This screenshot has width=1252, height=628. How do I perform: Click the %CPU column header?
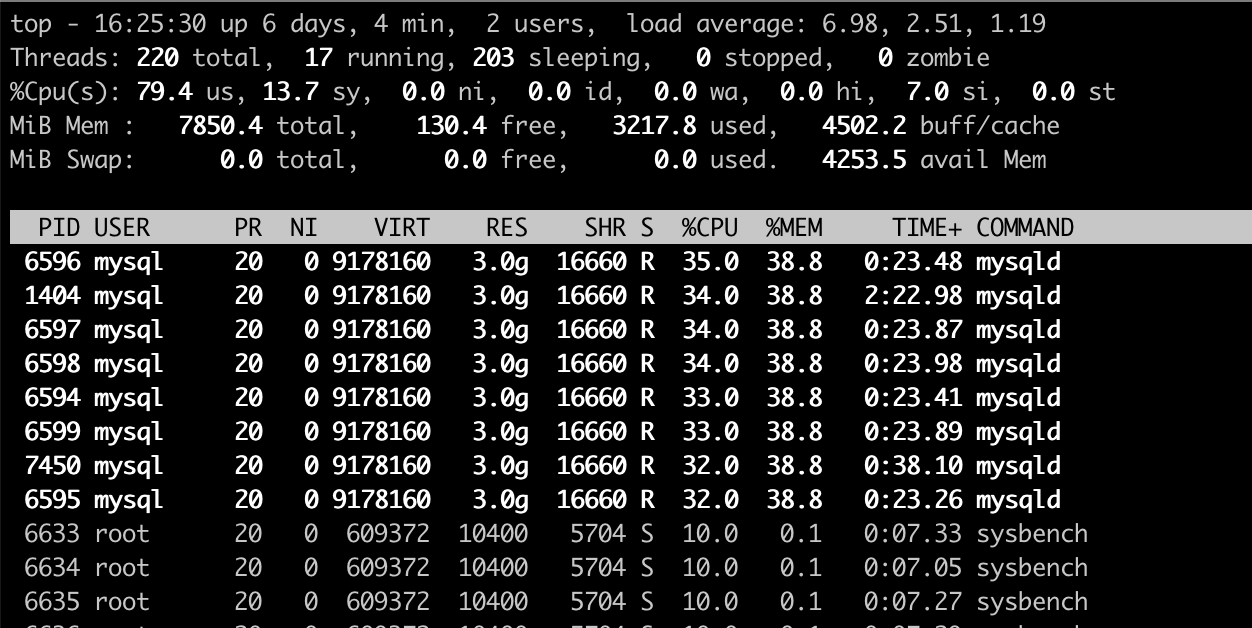[x=710, y=228]
